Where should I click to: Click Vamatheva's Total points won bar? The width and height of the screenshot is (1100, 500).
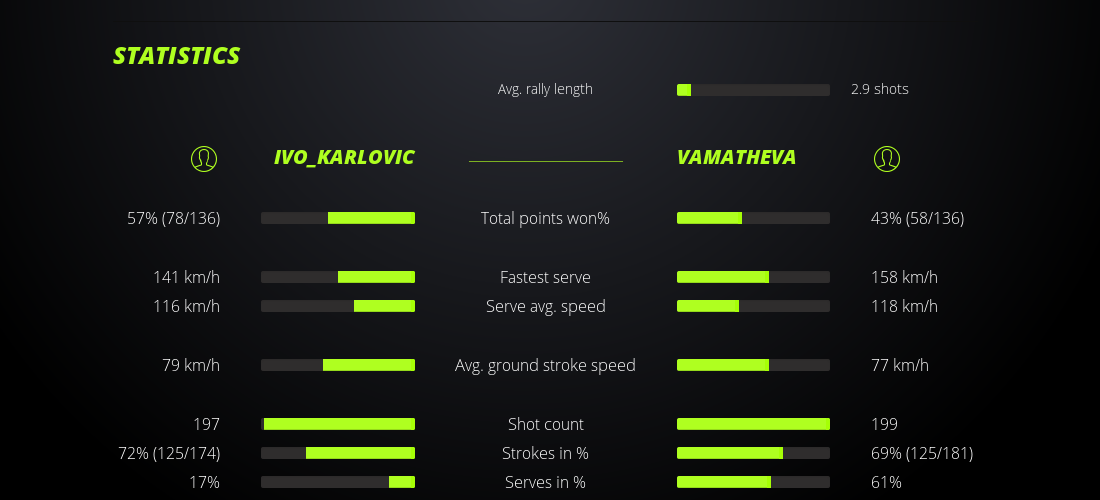pyautogui.click(x=753, y=218)
